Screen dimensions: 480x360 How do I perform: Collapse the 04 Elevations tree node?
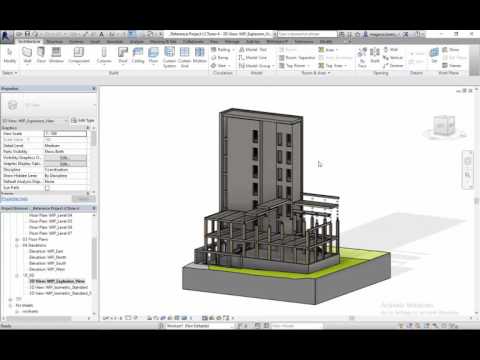(x=17, y=245)
